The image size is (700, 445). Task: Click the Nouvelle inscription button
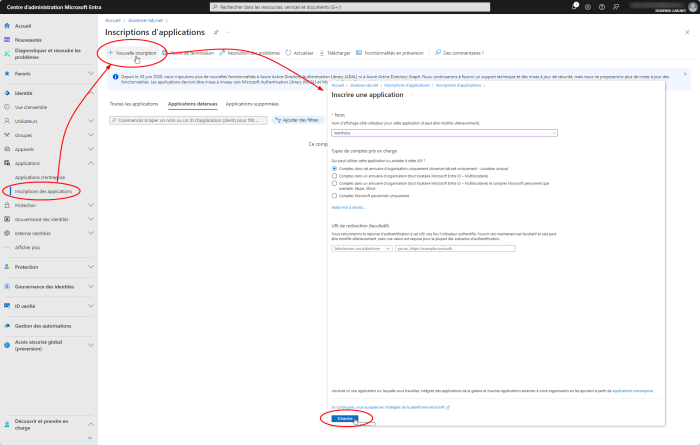(132, 52)
